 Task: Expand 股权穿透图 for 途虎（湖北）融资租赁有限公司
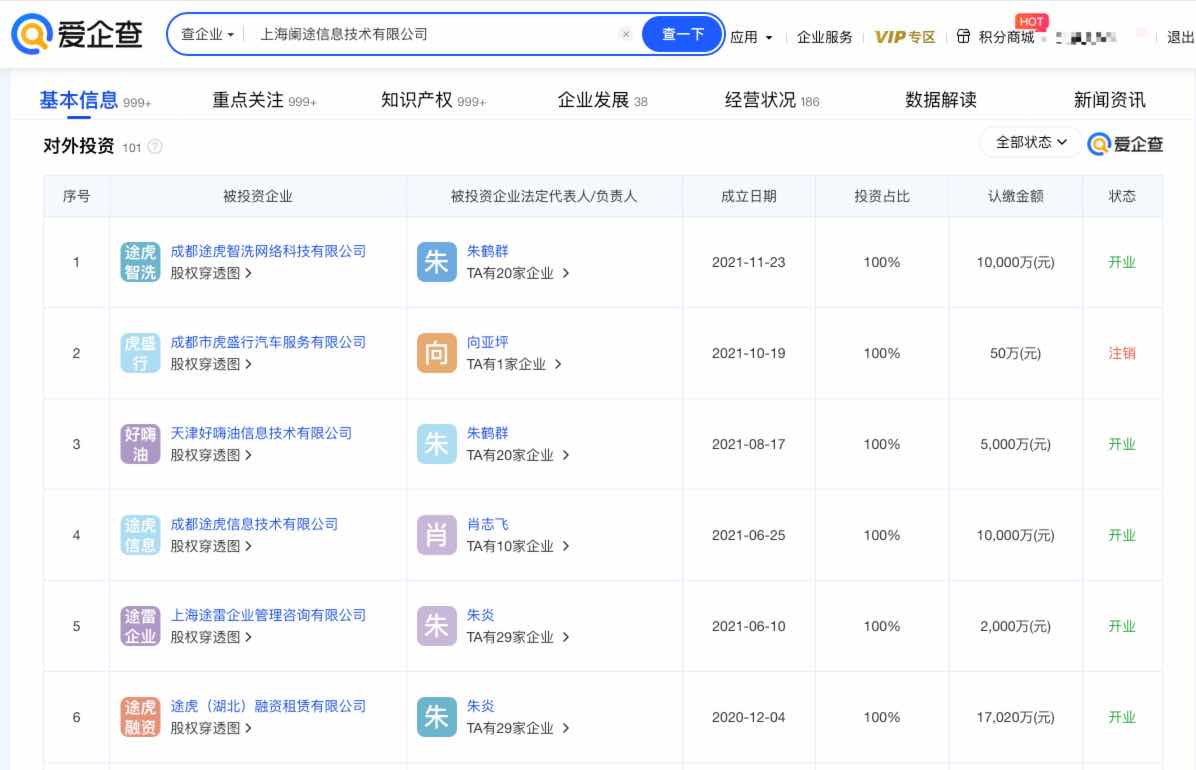coord(211,729)
